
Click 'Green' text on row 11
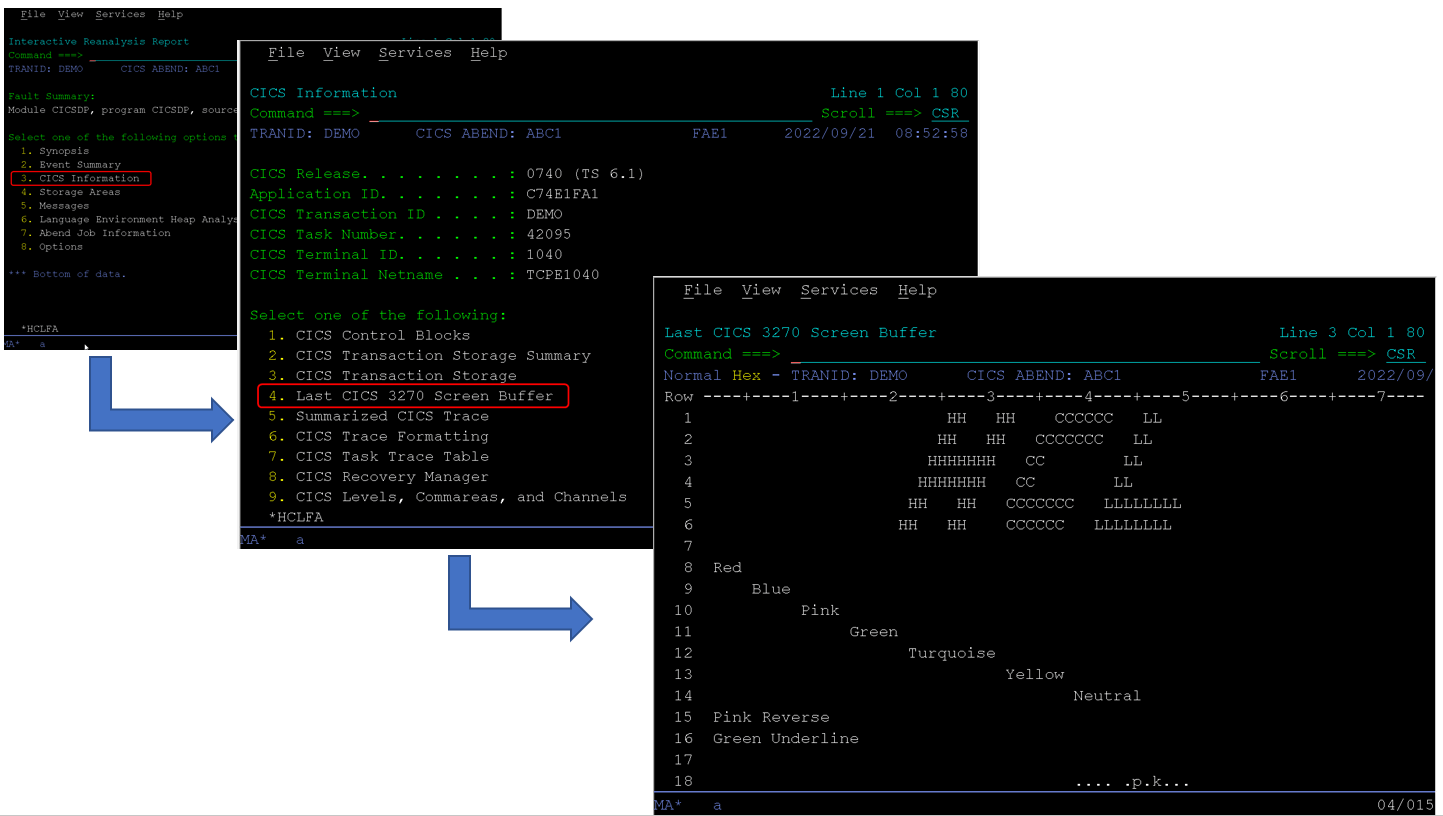pyautogui.click(x=874, y=632)
